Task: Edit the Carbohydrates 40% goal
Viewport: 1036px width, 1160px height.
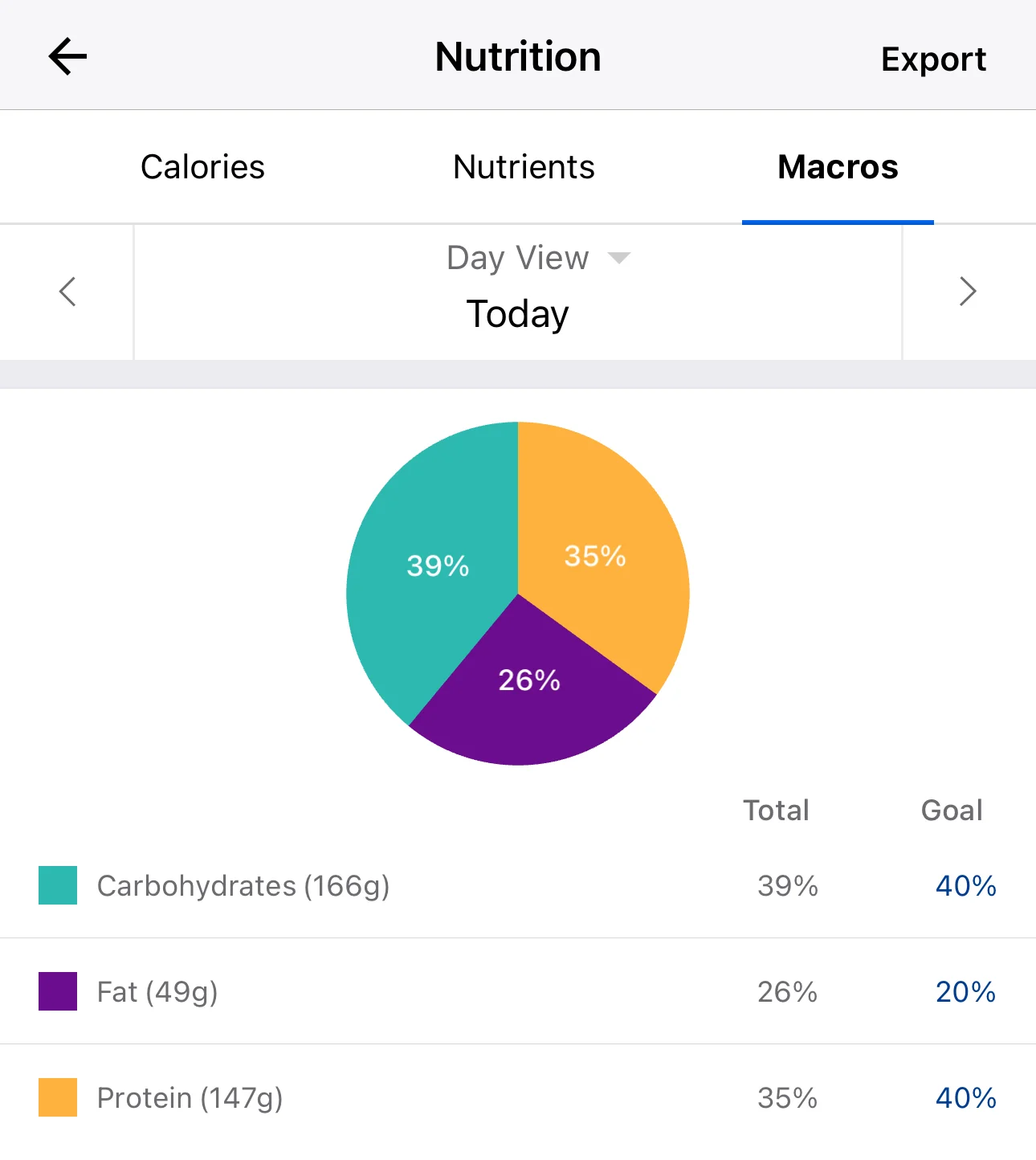Action: pos(965,885)
